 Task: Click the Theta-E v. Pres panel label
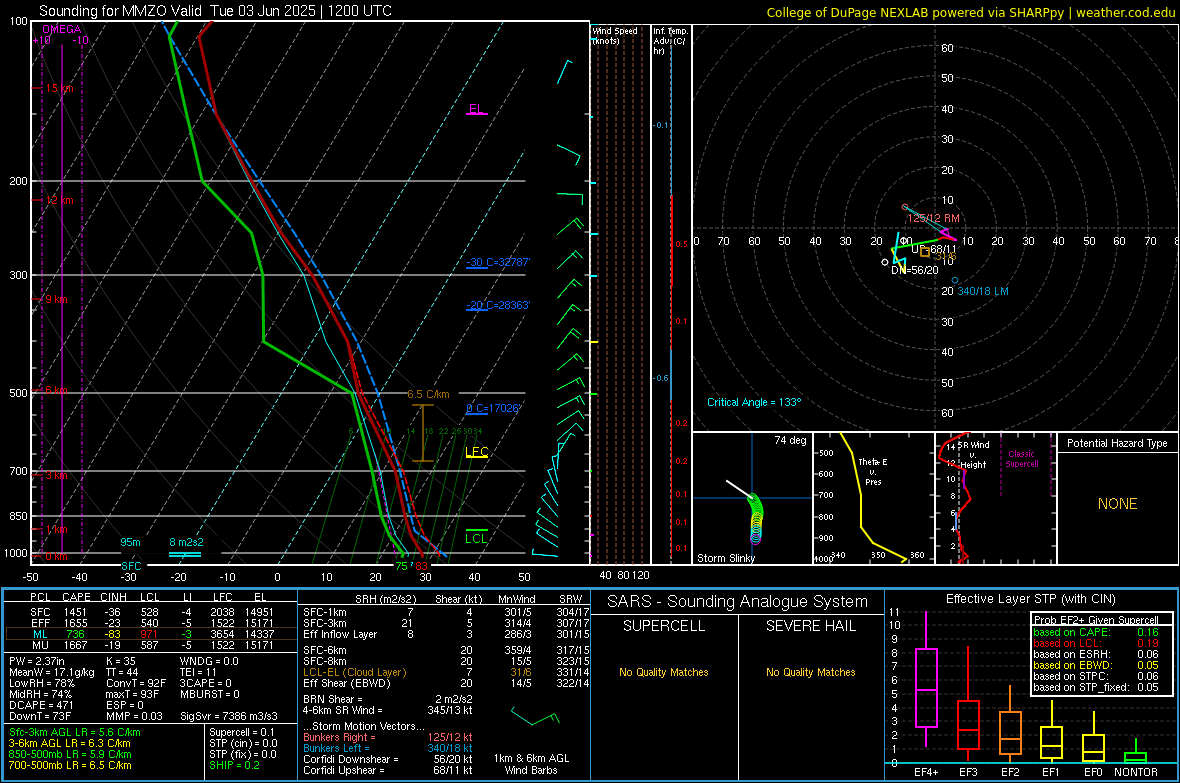[873, 471]
